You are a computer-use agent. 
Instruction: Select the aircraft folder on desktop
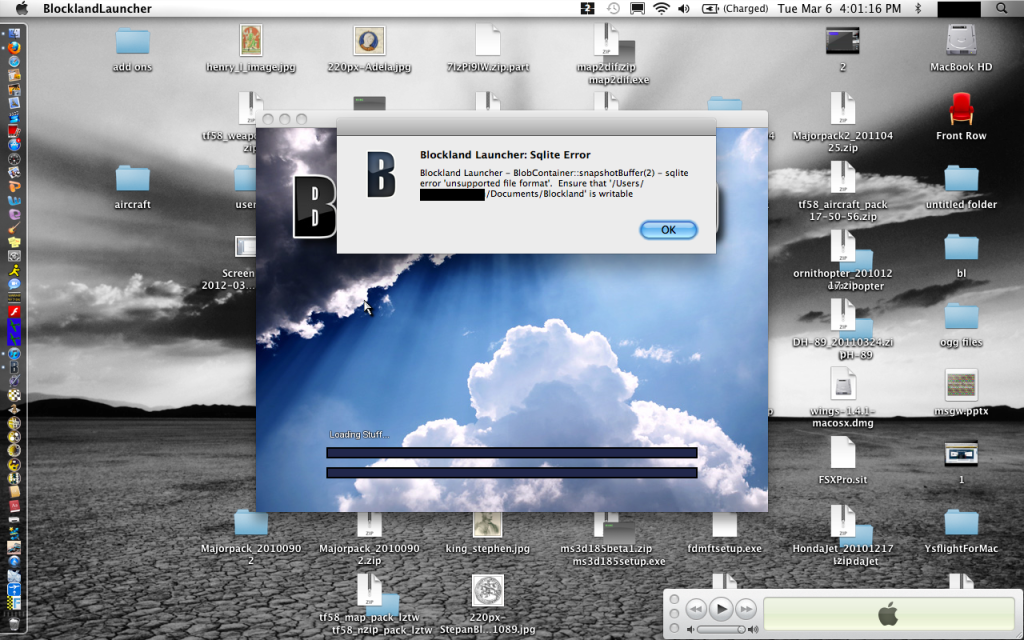click(x=132, y=179)
